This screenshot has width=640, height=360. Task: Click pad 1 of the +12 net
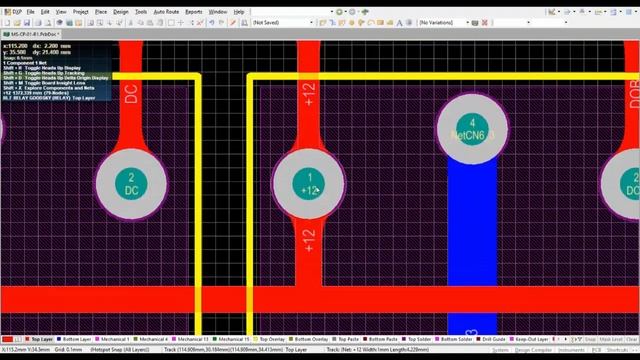[x=309, y=184]
